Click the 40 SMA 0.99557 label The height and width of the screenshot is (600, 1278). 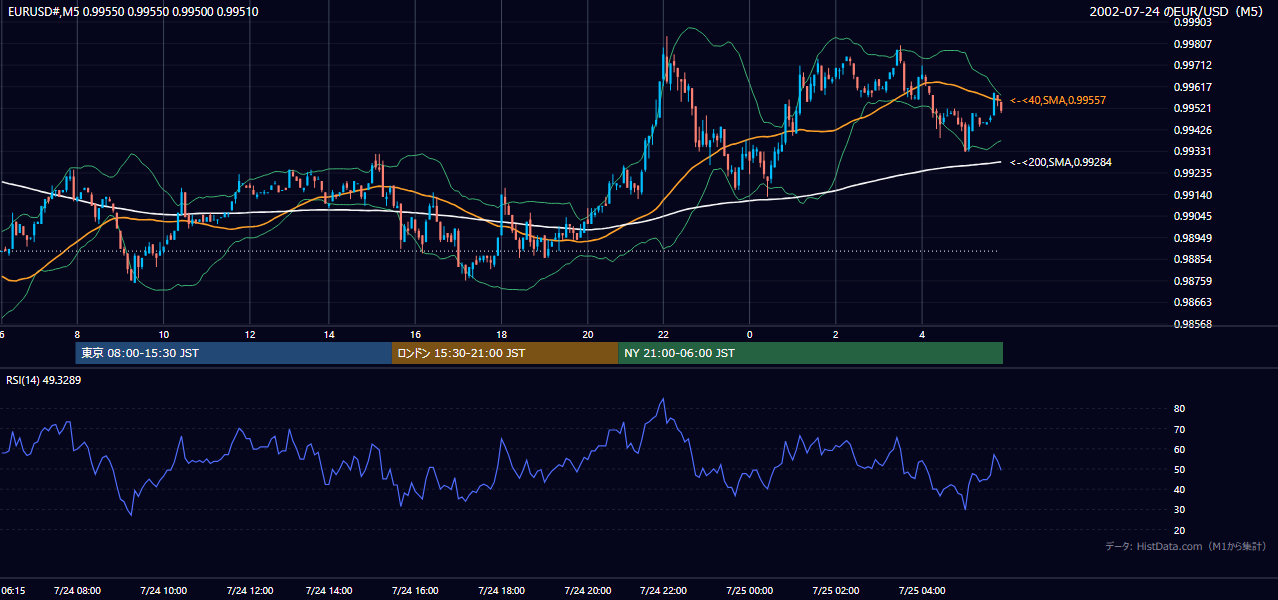[x=1057, y=101]
